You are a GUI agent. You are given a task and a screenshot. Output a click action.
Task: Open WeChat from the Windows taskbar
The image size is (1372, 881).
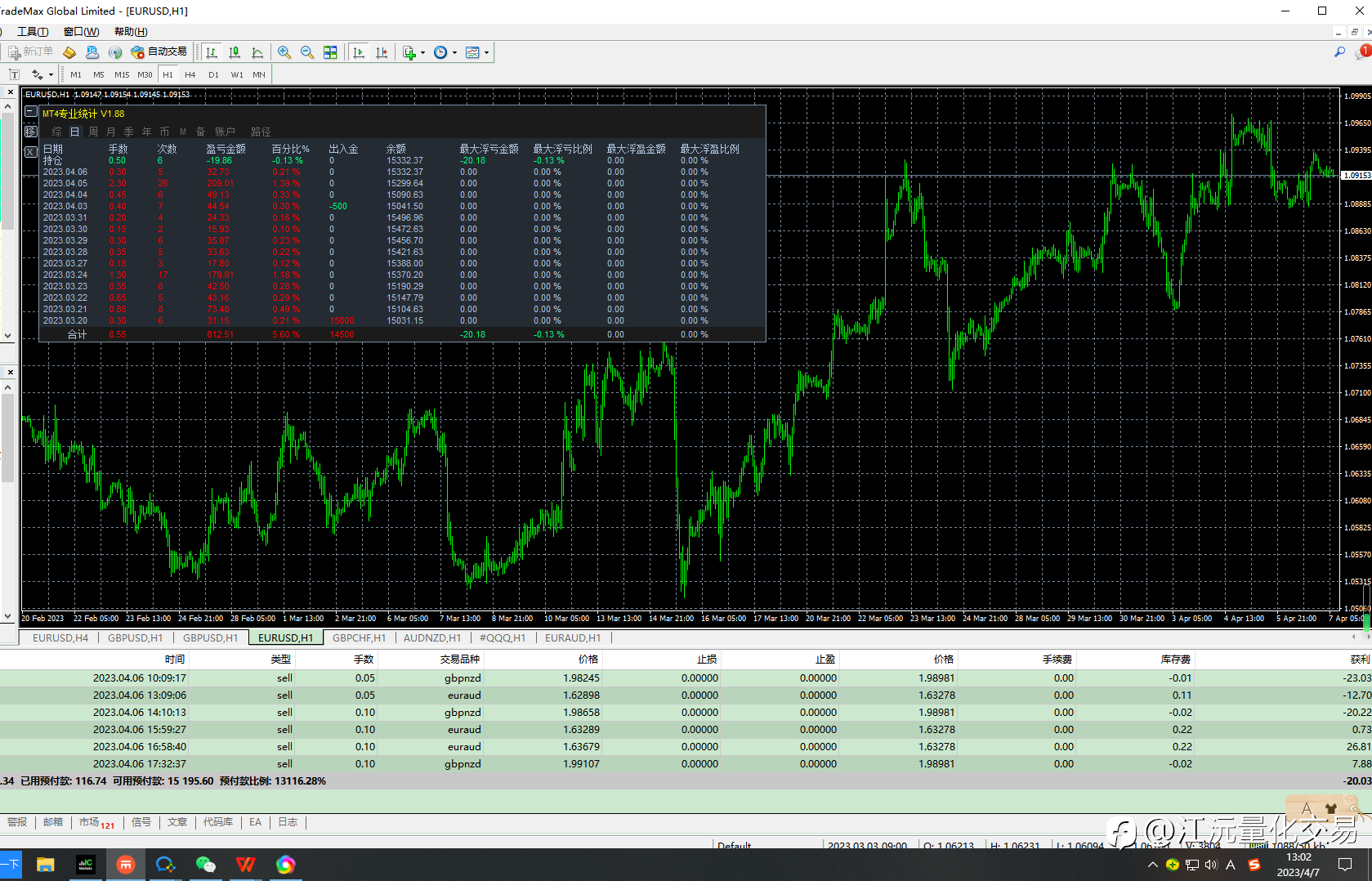tap(205, 865)
